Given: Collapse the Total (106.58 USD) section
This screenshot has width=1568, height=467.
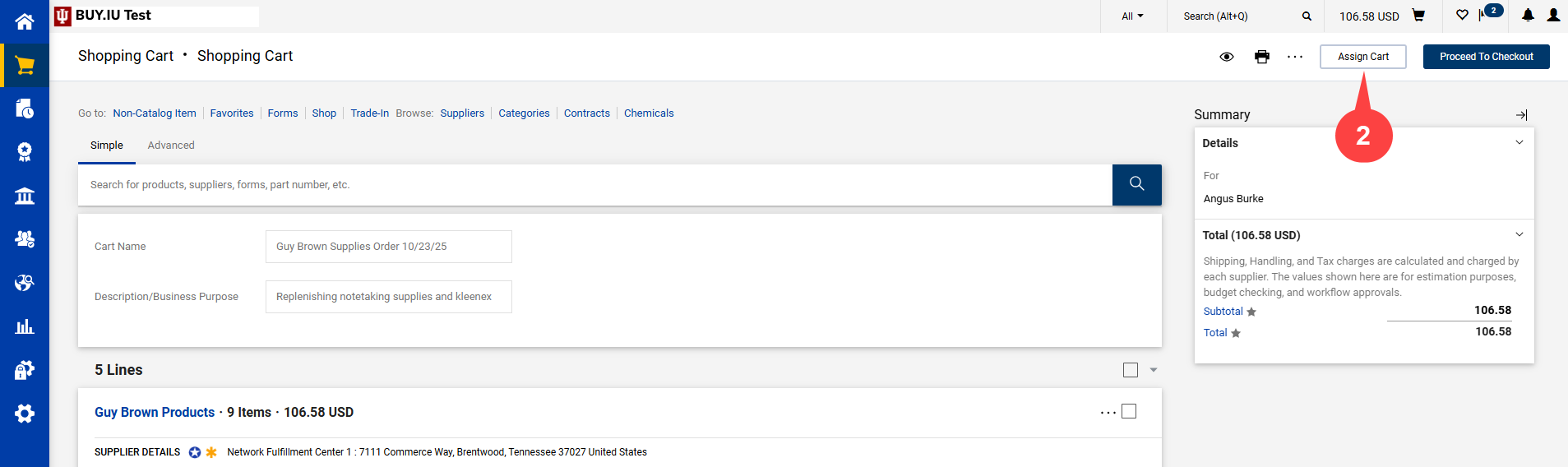Looking at the screenshot, I should 1519,235.
